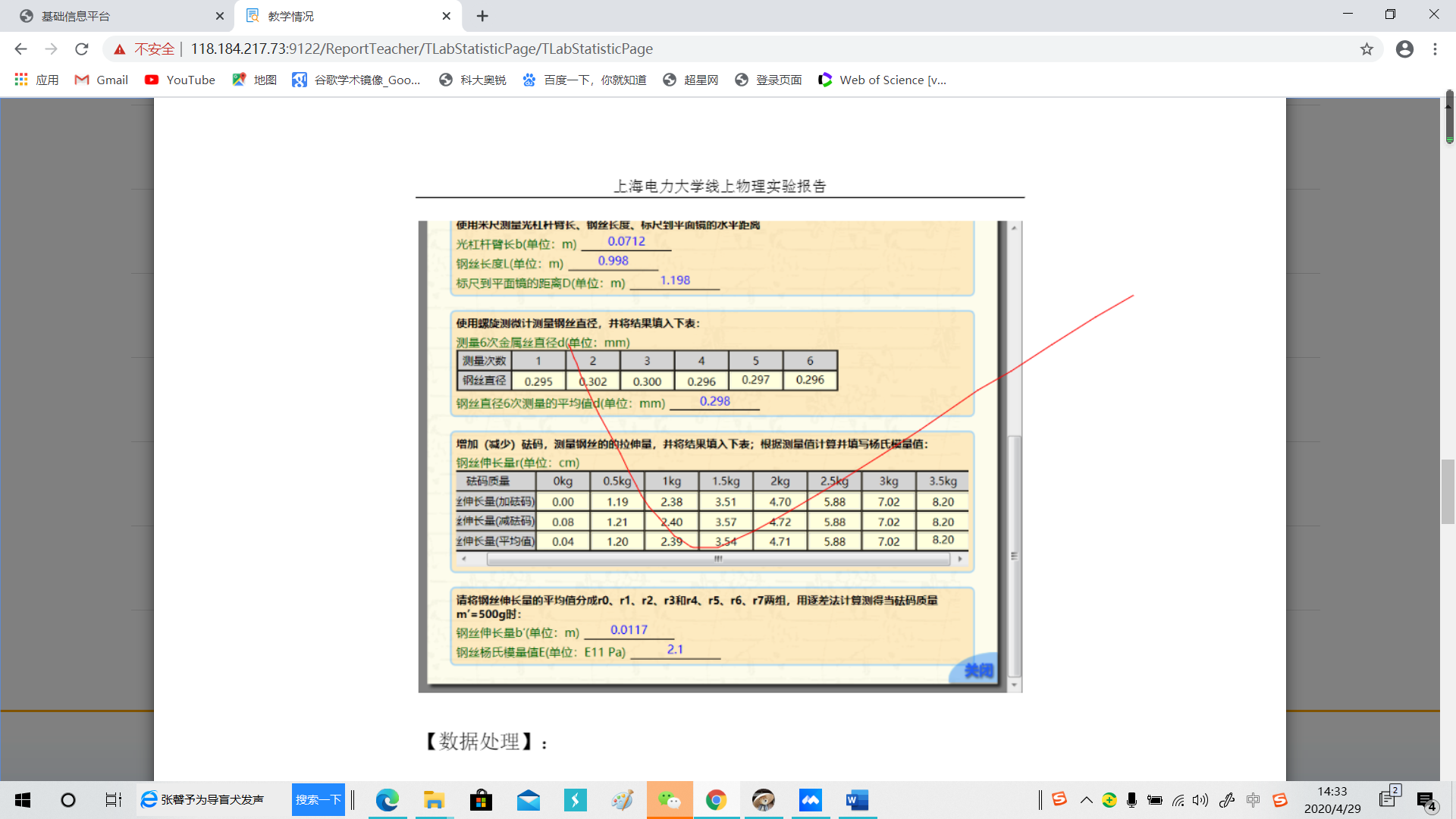Toggle the microphone tray icon
Viewport: 1456px width, 819px height.
pos(1131,800)
